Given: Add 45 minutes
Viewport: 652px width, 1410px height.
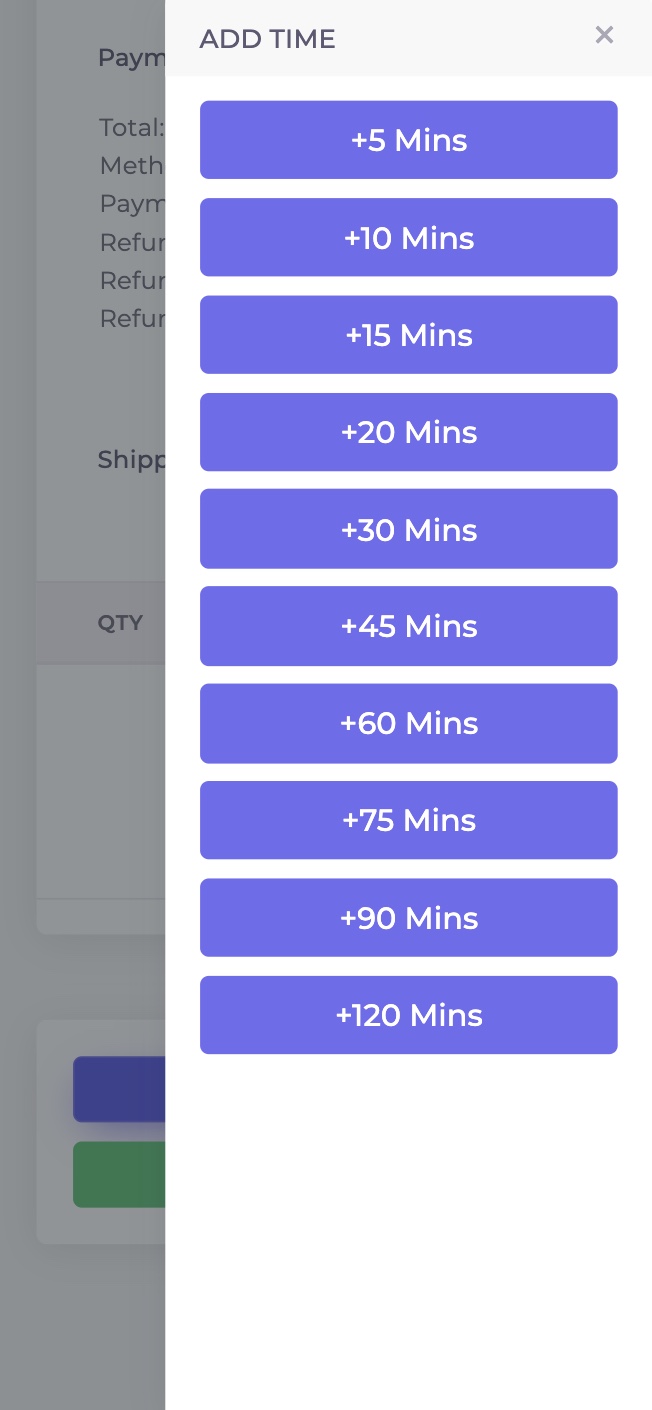Looking at the screenshot, I should pos(408,626).
